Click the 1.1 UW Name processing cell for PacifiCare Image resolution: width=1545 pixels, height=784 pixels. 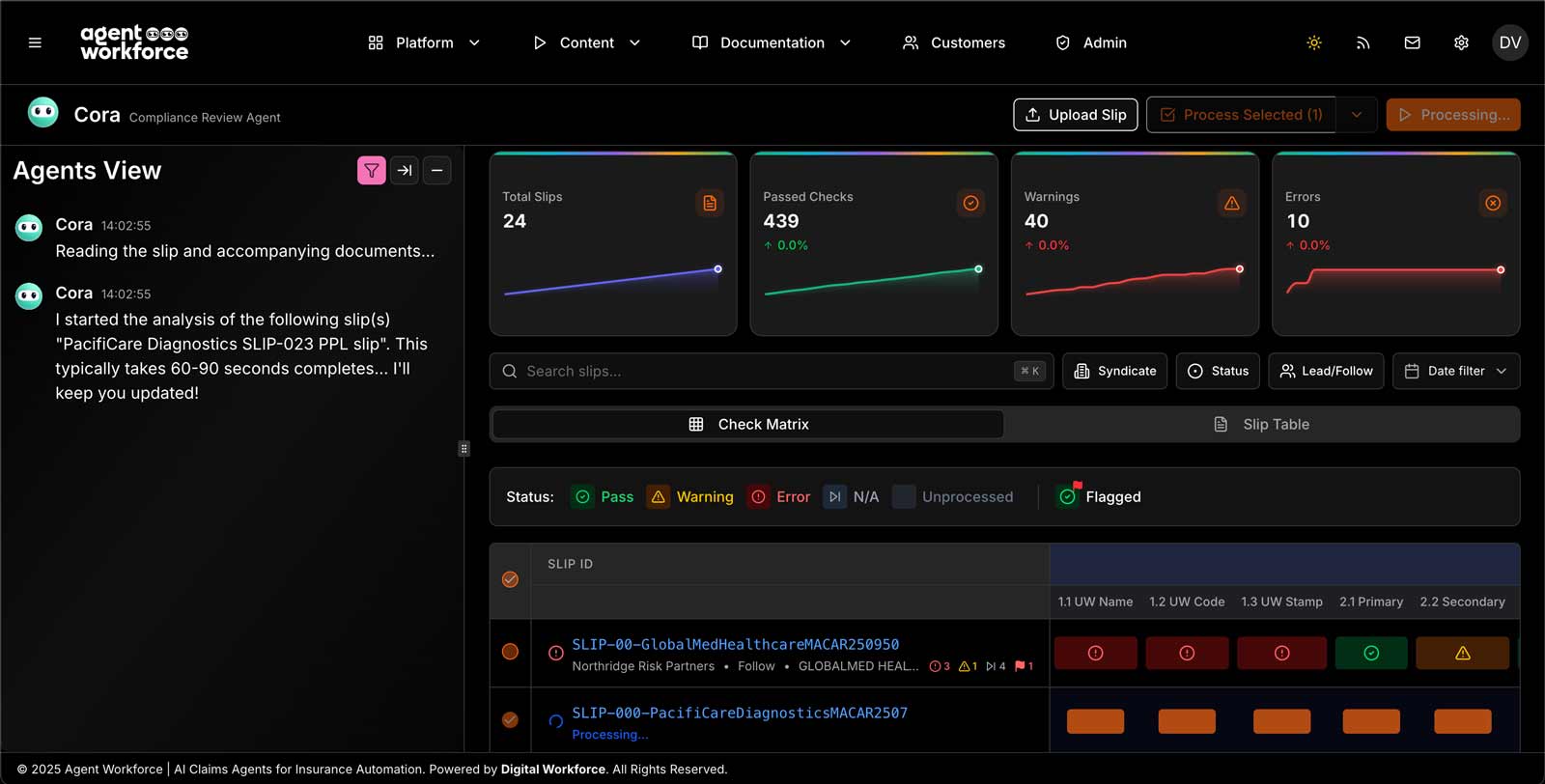pyautogui.click(x=1095, y=722)
